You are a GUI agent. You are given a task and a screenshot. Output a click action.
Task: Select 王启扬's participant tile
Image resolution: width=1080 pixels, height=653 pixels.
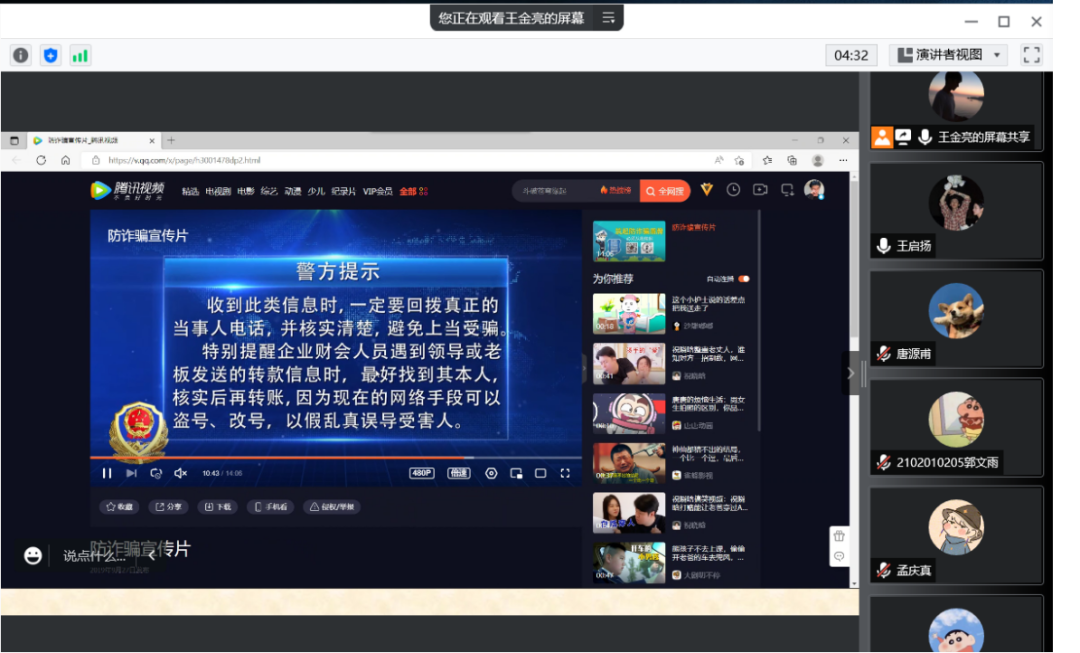(x=956, y=211)
